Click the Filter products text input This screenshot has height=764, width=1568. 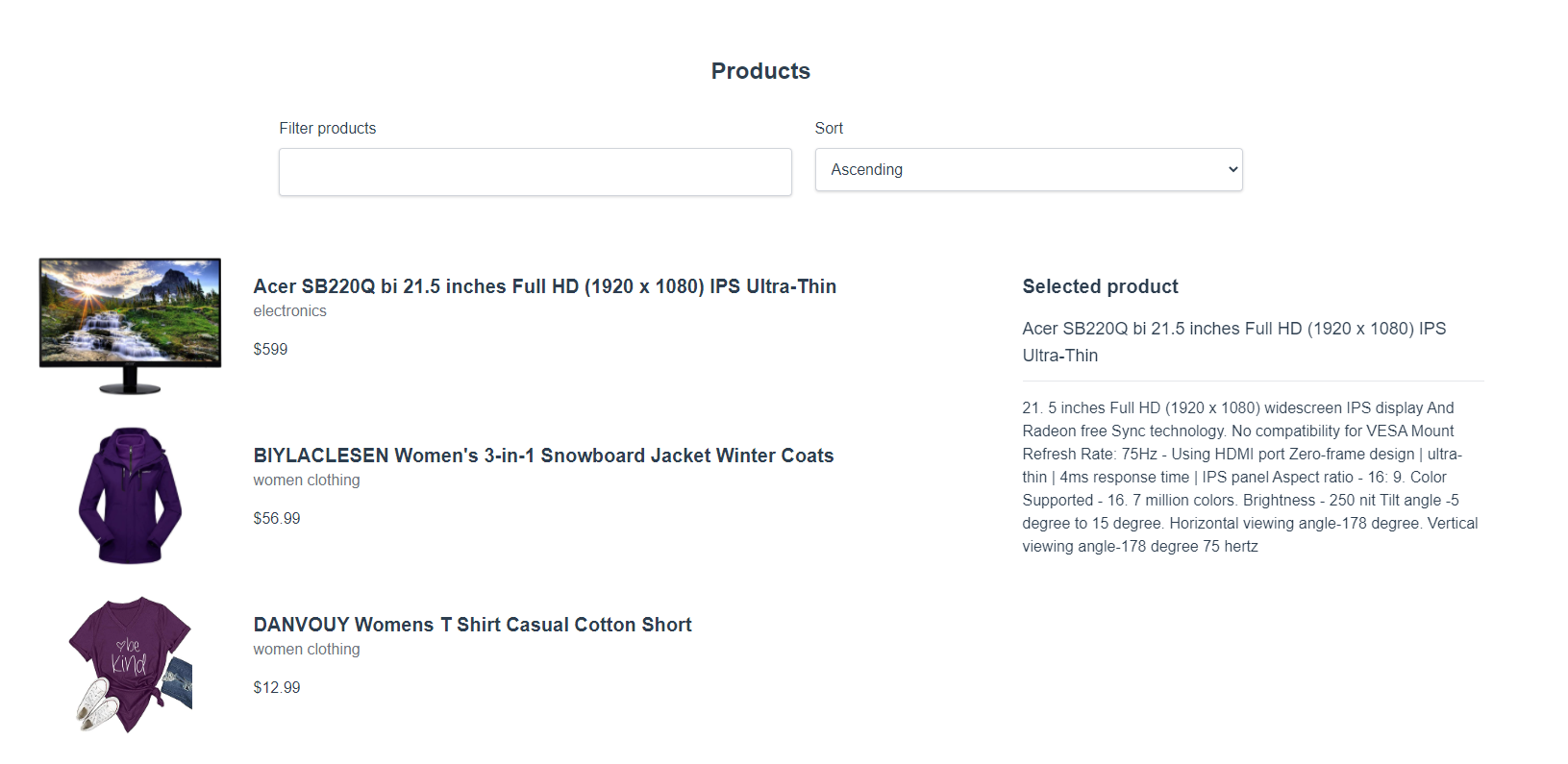[x=535, y=172]
